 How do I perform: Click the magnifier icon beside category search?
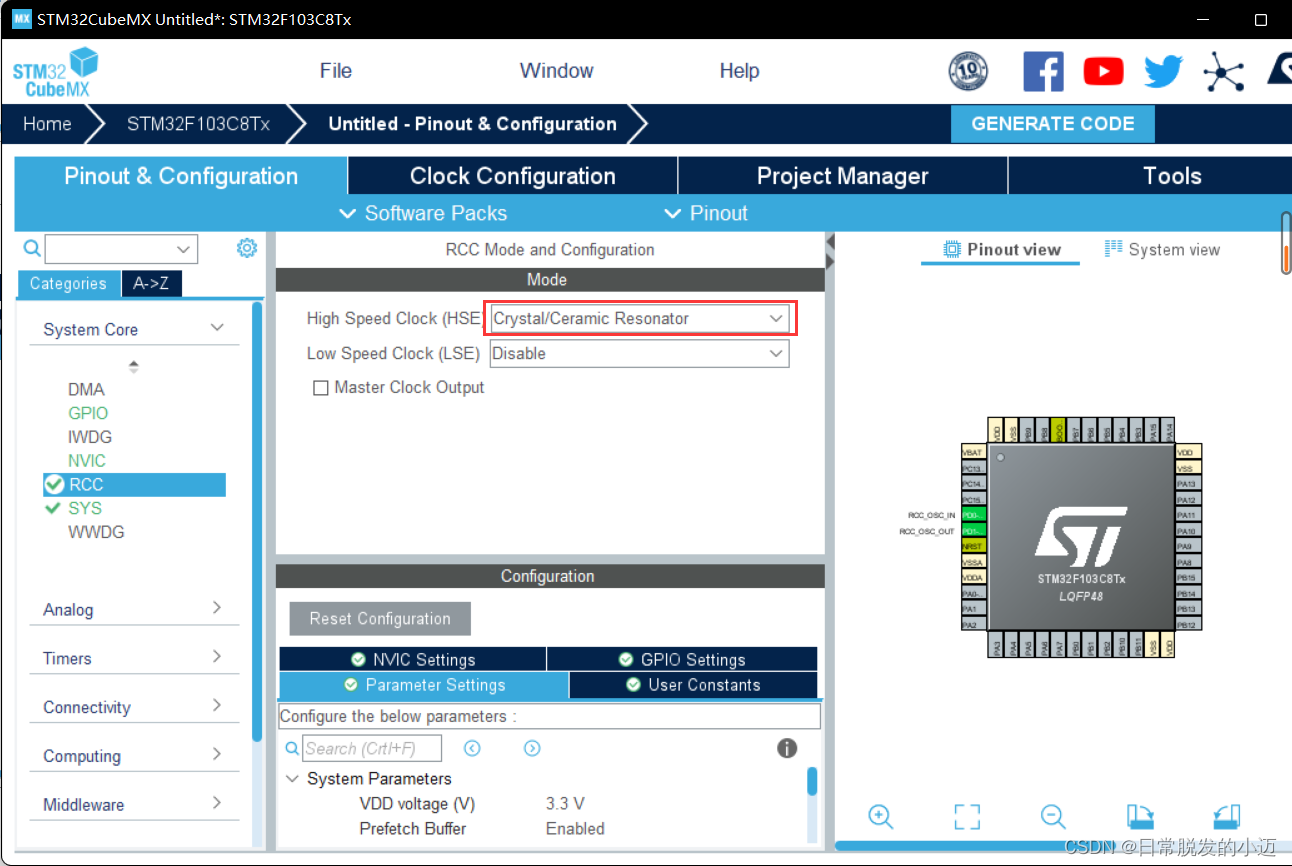click(x=32, y=248)
